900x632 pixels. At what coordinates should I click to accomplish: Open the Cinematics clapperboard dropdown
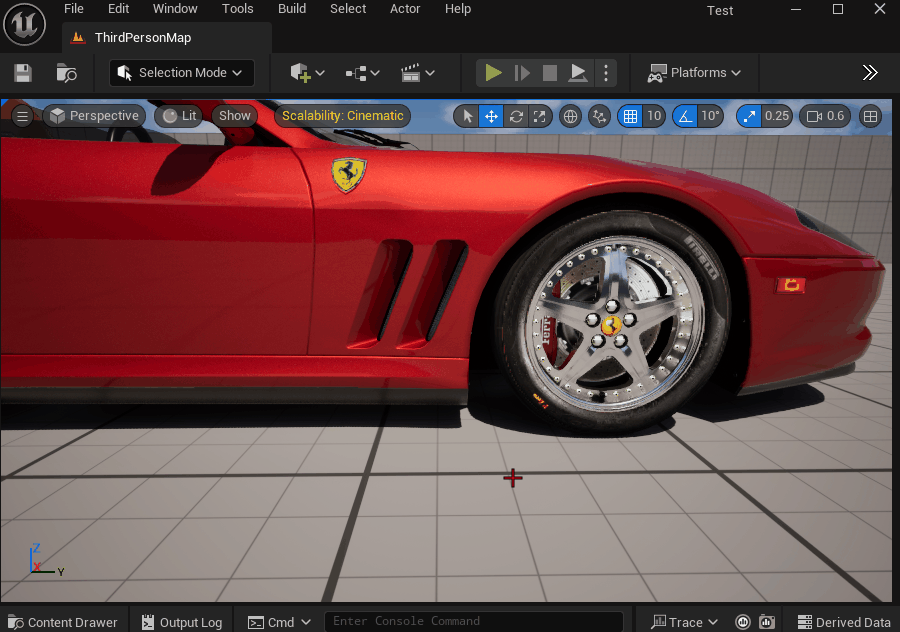(x=417, y=73)
